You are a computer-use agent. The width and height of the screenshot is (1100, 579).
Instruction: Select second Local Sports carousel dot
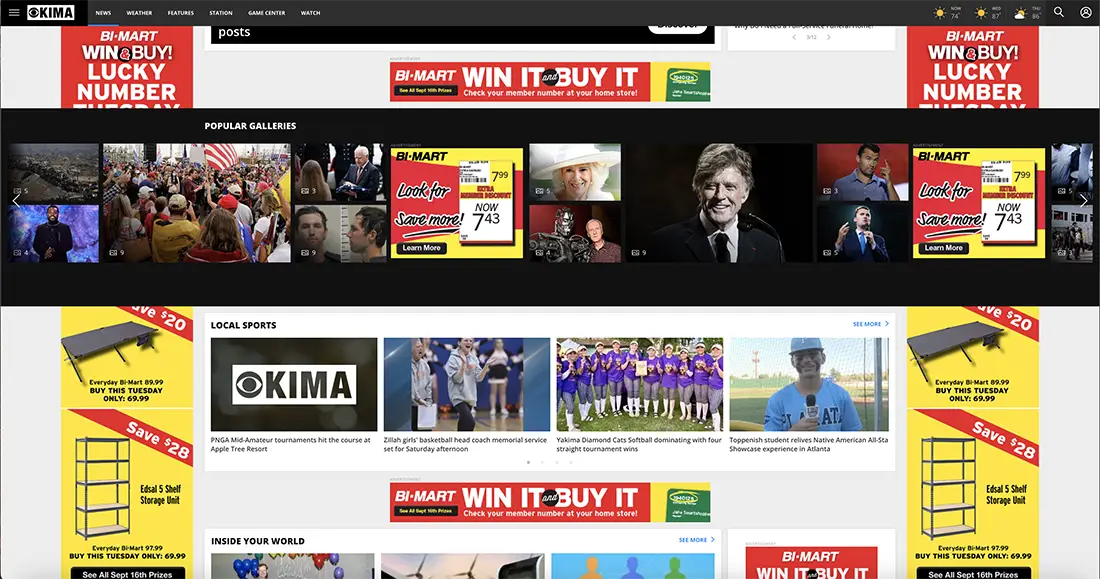pyautogui.click(x=542, y=462)
